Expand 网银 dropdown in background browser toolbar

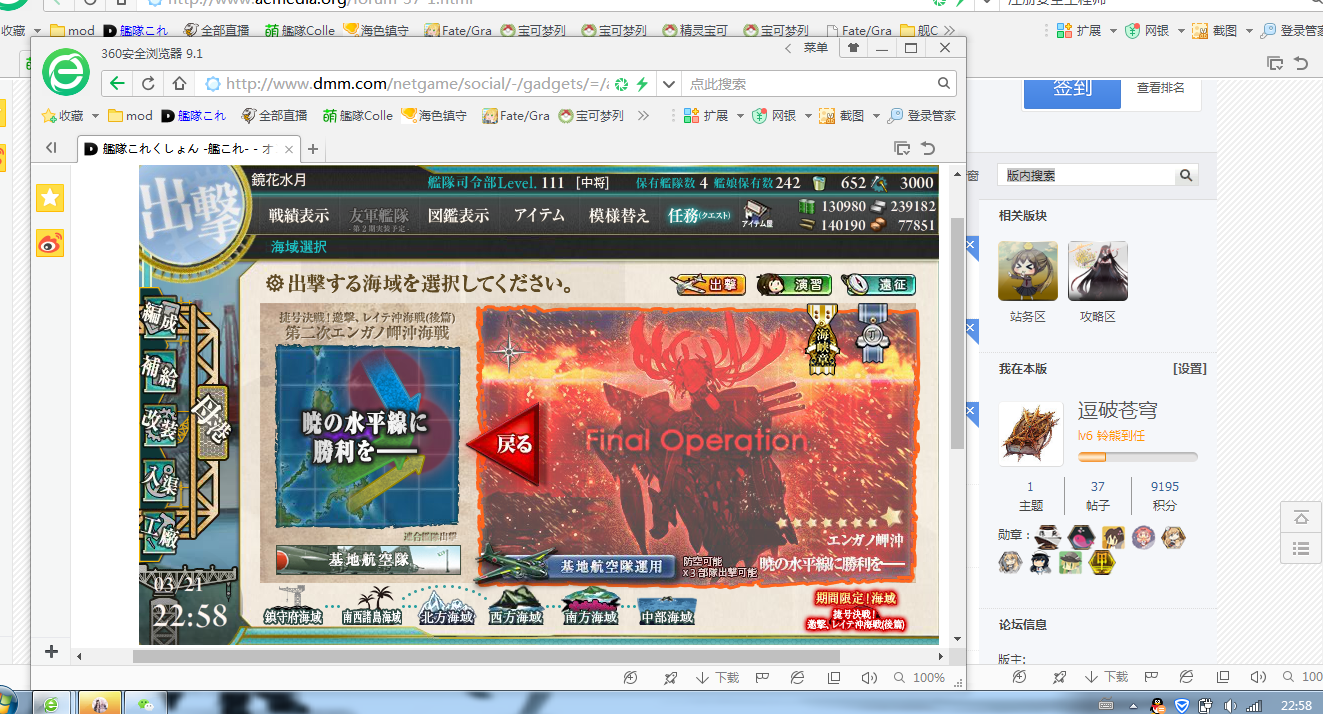click(x=1180, y=31)
